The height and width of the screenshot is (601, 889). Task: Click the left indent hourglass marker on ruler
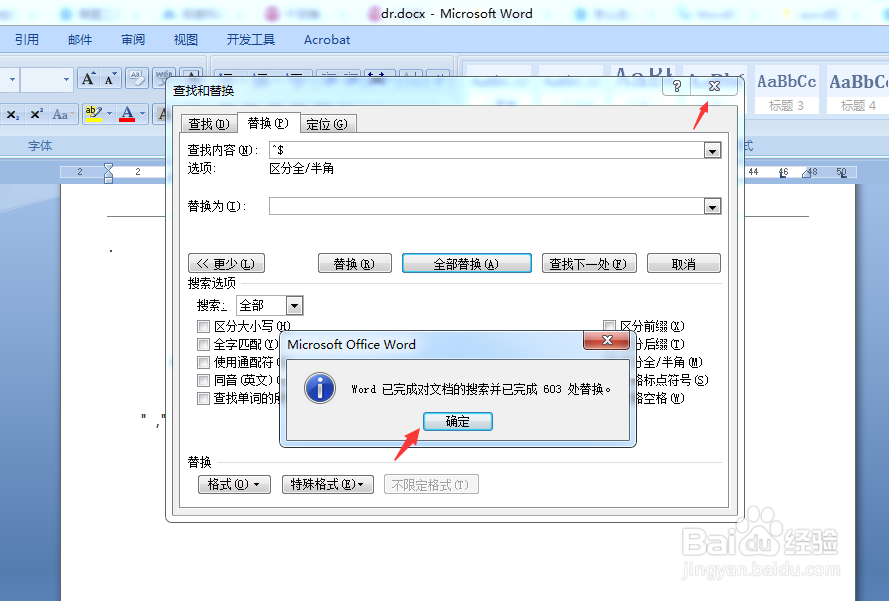108,172
